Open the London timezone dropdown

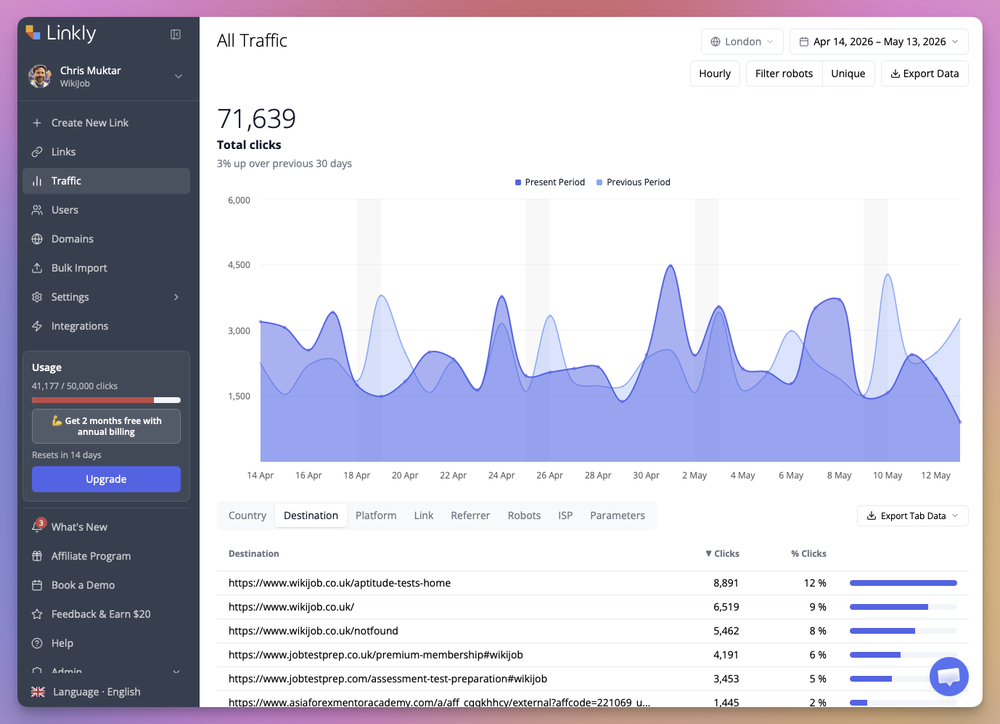pos(742,41)
